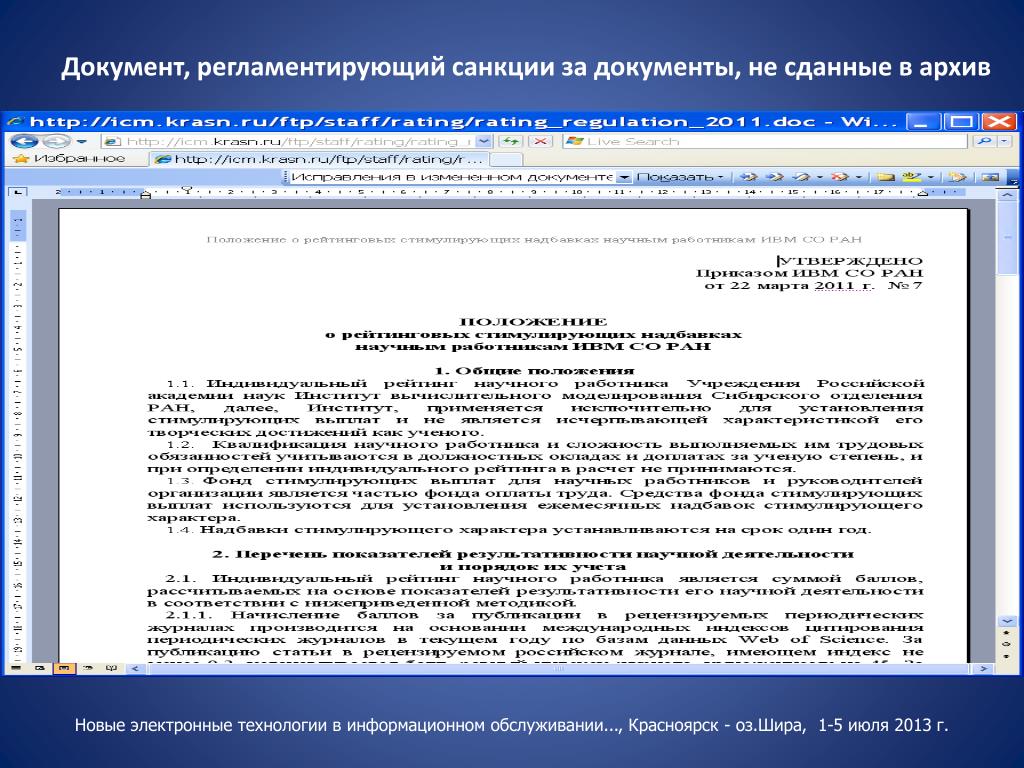Expand the accept change options arrow

click(820, 177)
